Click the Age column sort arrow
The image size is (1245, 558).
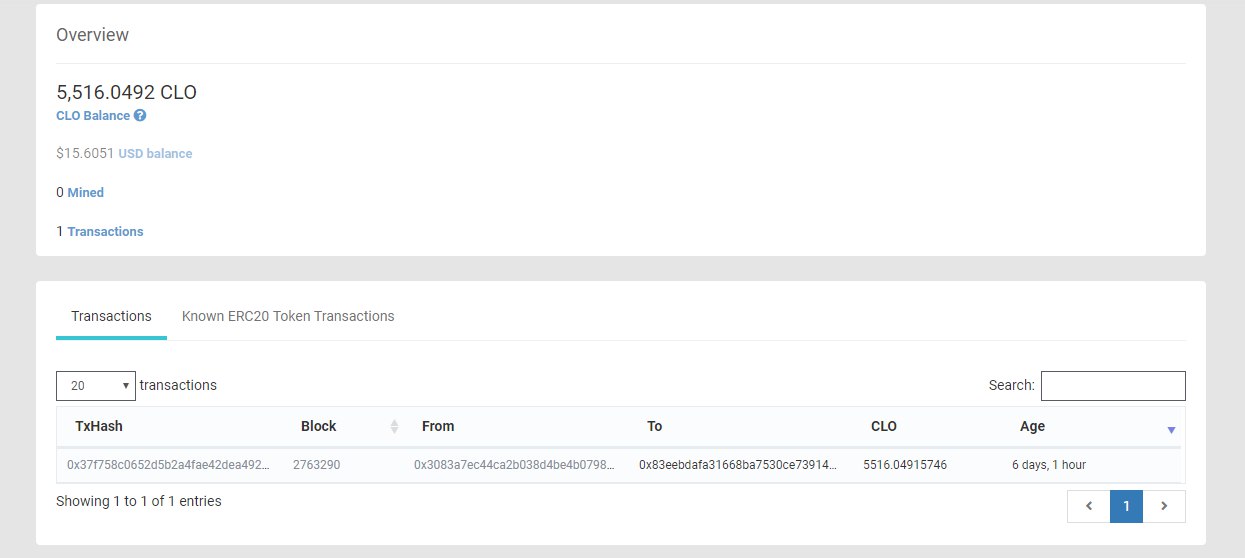(x=1171, y=430)
